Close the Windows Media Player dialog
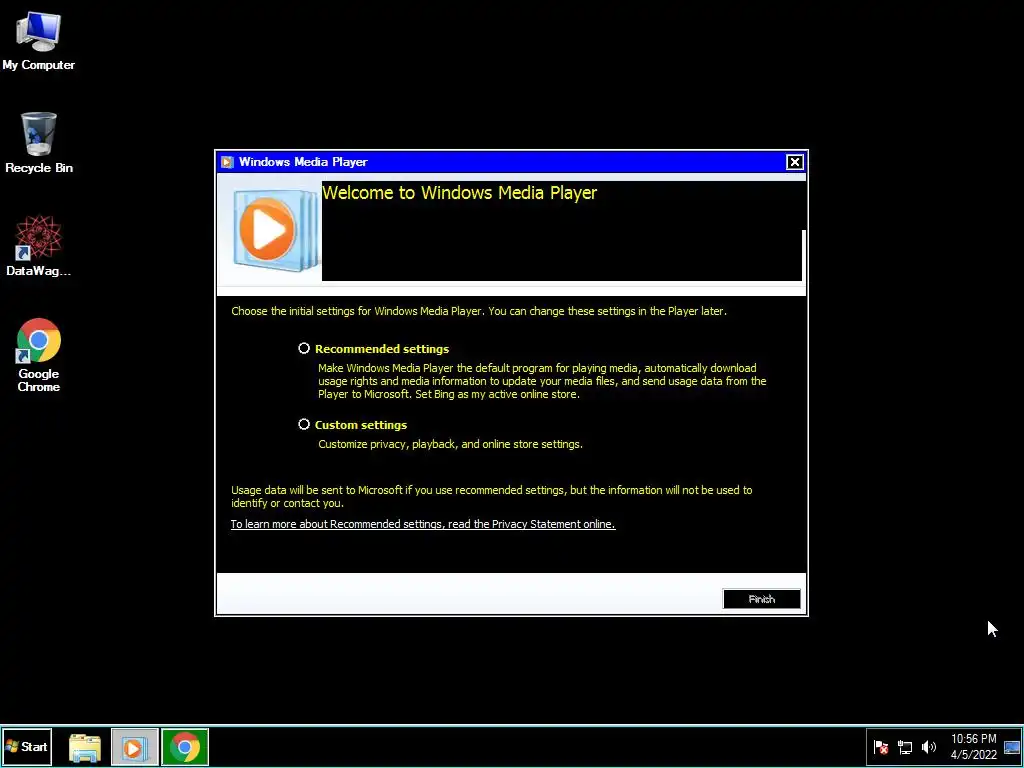Viewport: 1024px width, 768px height. (794, 162)
